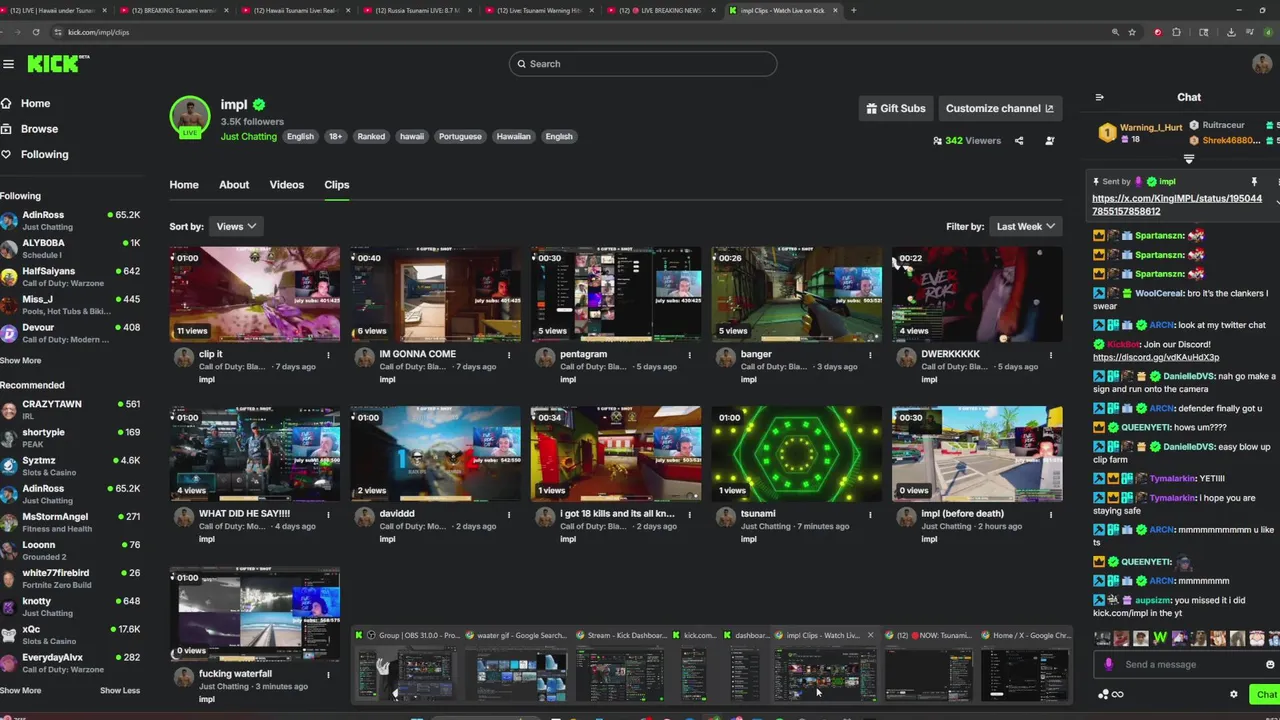Play the 'tsunami' clip thumbnail
This screenshot has height=720, width=1280.
click(797, 454)
